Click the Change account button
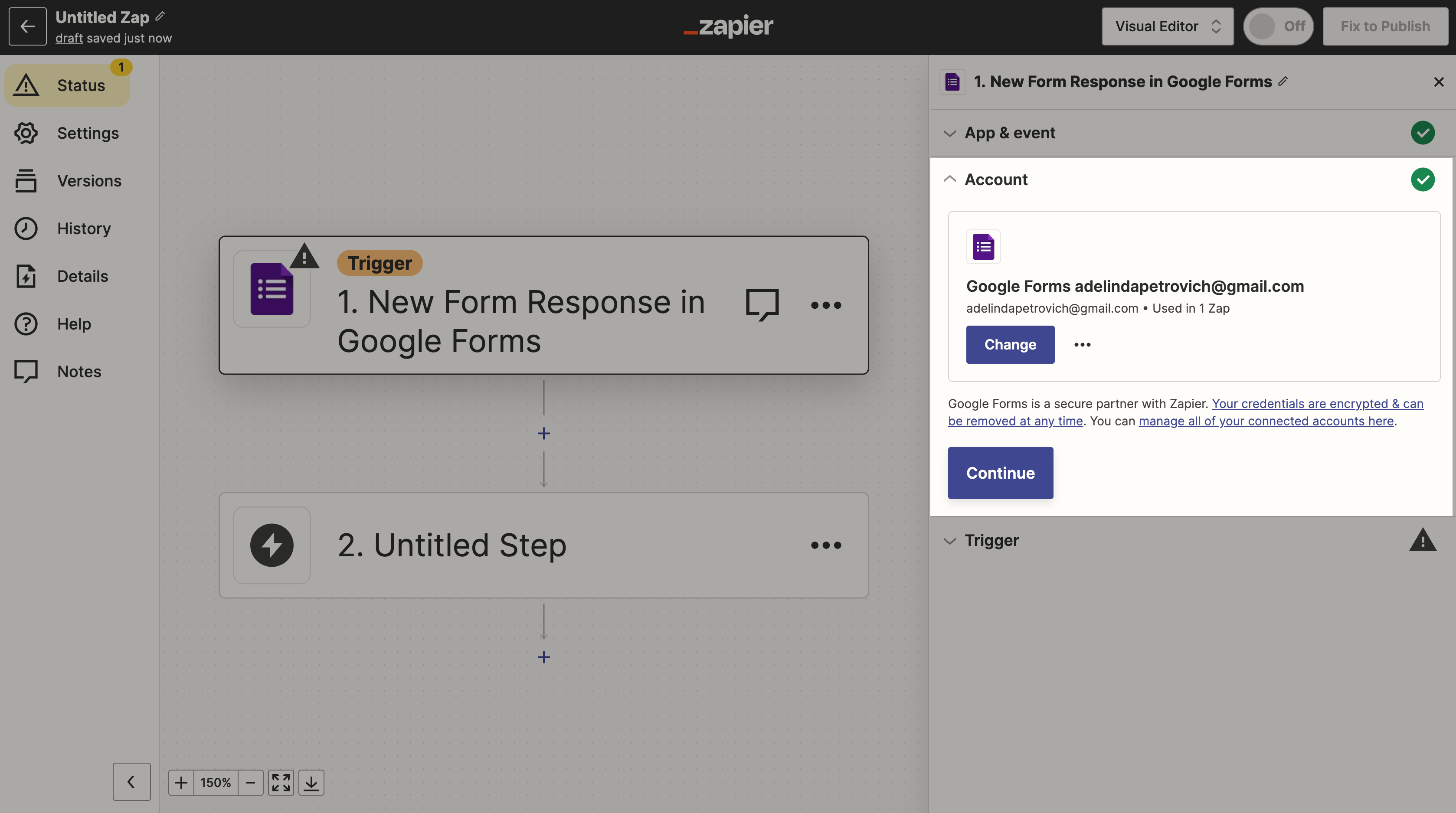Image resolution: width=1456 pixels, height=813 pixels. [1010, 345]
